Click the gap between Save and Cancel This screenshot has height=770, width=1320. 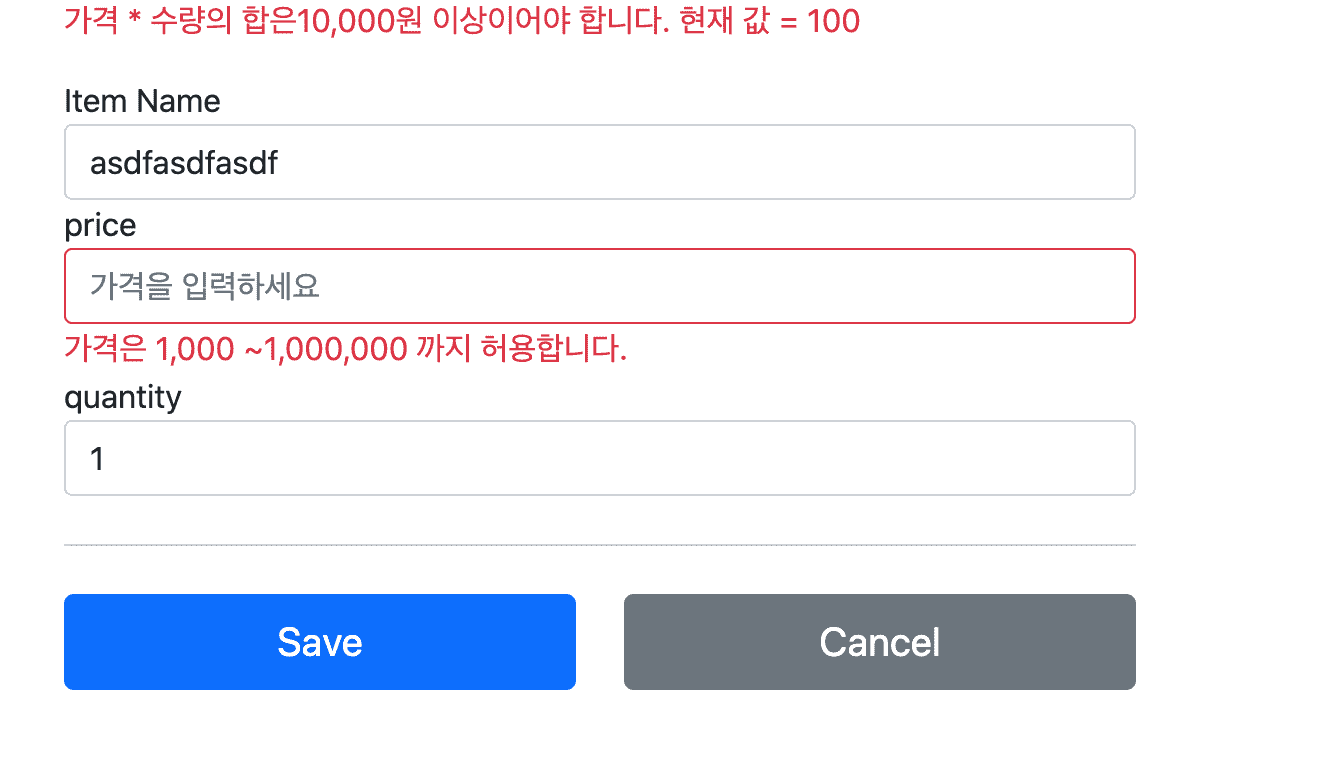point(600,642)
